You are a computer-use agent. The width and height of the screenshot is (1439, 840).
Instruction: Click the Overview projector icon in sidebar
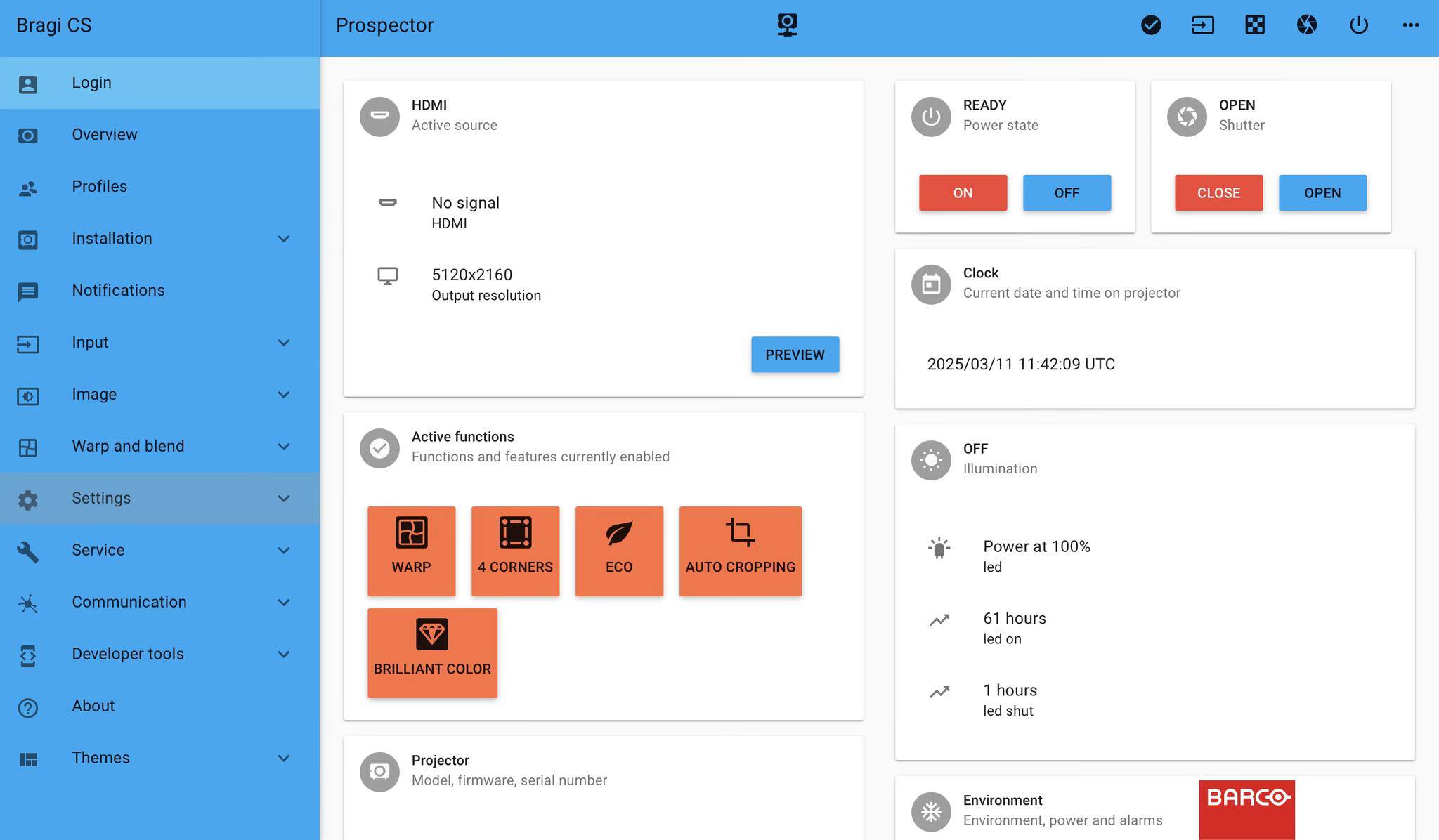click(x=28, y=136)
